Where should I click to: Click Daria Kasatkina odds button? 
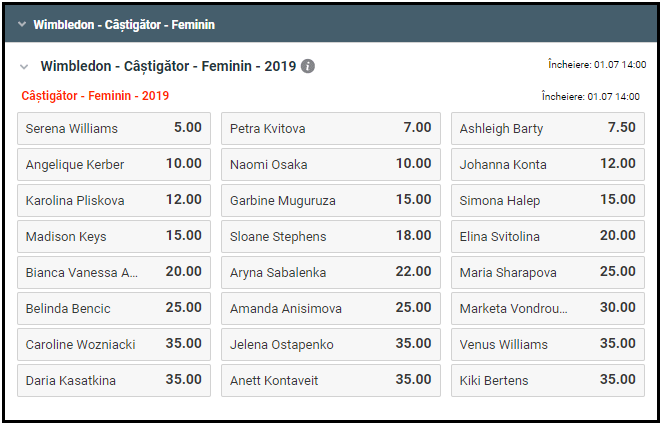pos(114,380)
